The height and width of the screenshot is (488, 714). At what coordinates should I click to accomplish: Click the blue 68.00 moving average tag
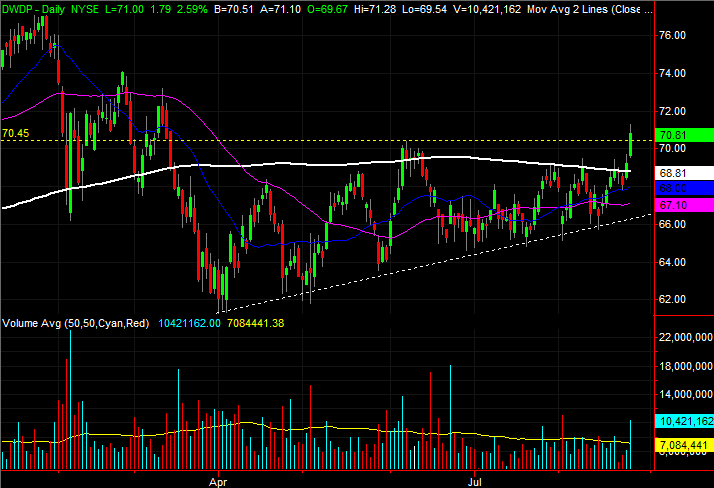tap(684, 188)
